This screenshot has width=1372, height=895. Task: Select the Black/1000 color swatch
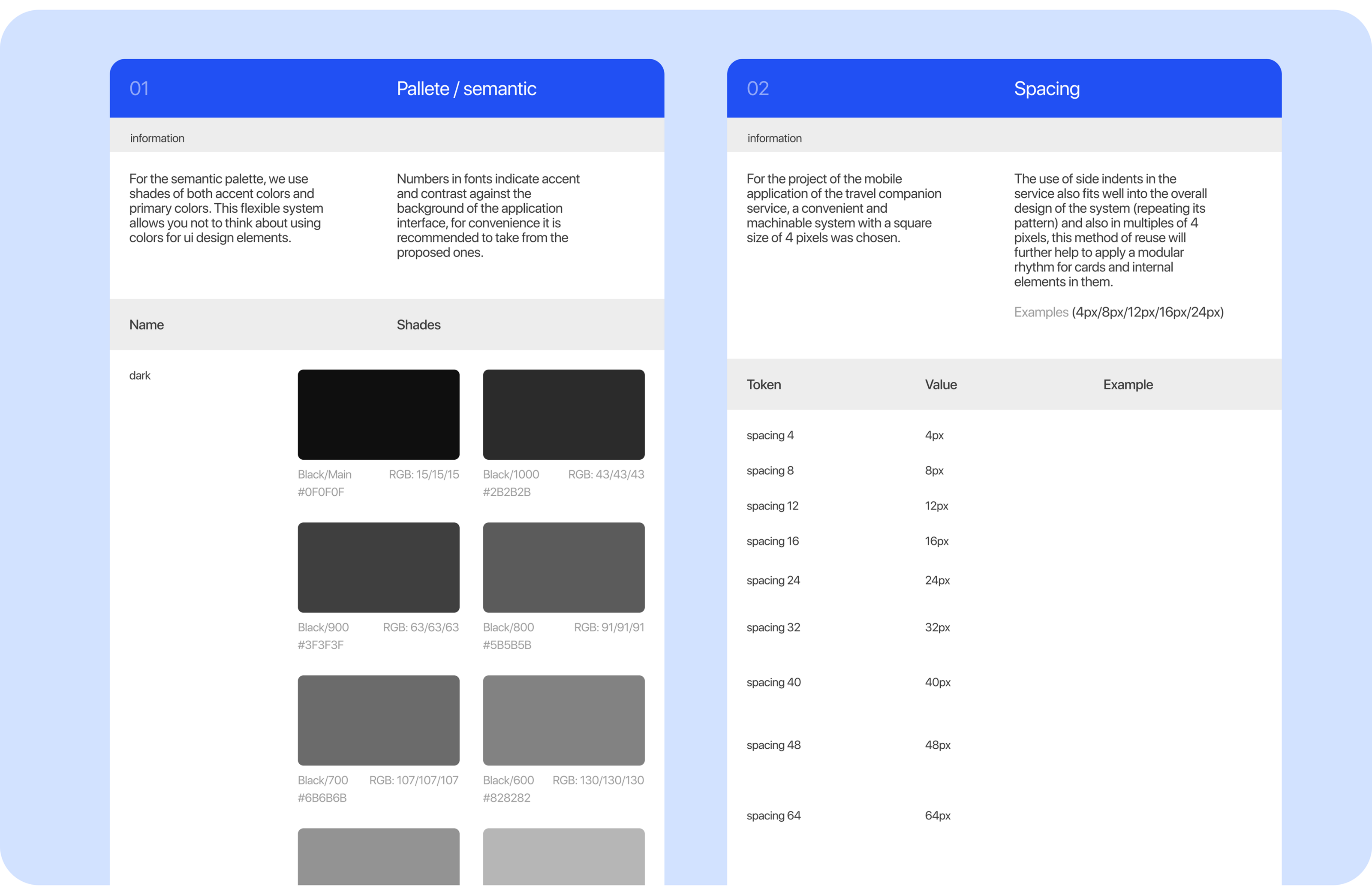pyautogui.click(x=563, y=414)
